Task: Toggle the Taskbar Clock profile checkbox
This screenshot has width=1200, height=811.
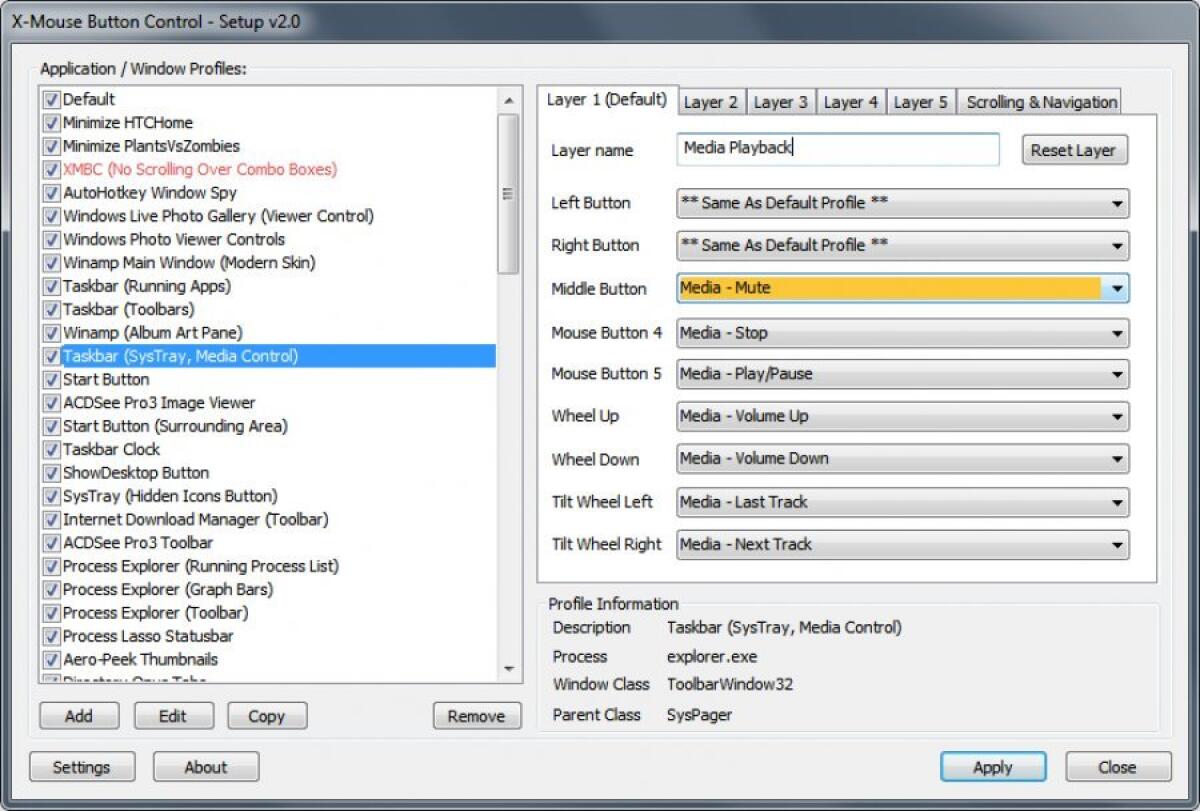Action: pos(52,449)
